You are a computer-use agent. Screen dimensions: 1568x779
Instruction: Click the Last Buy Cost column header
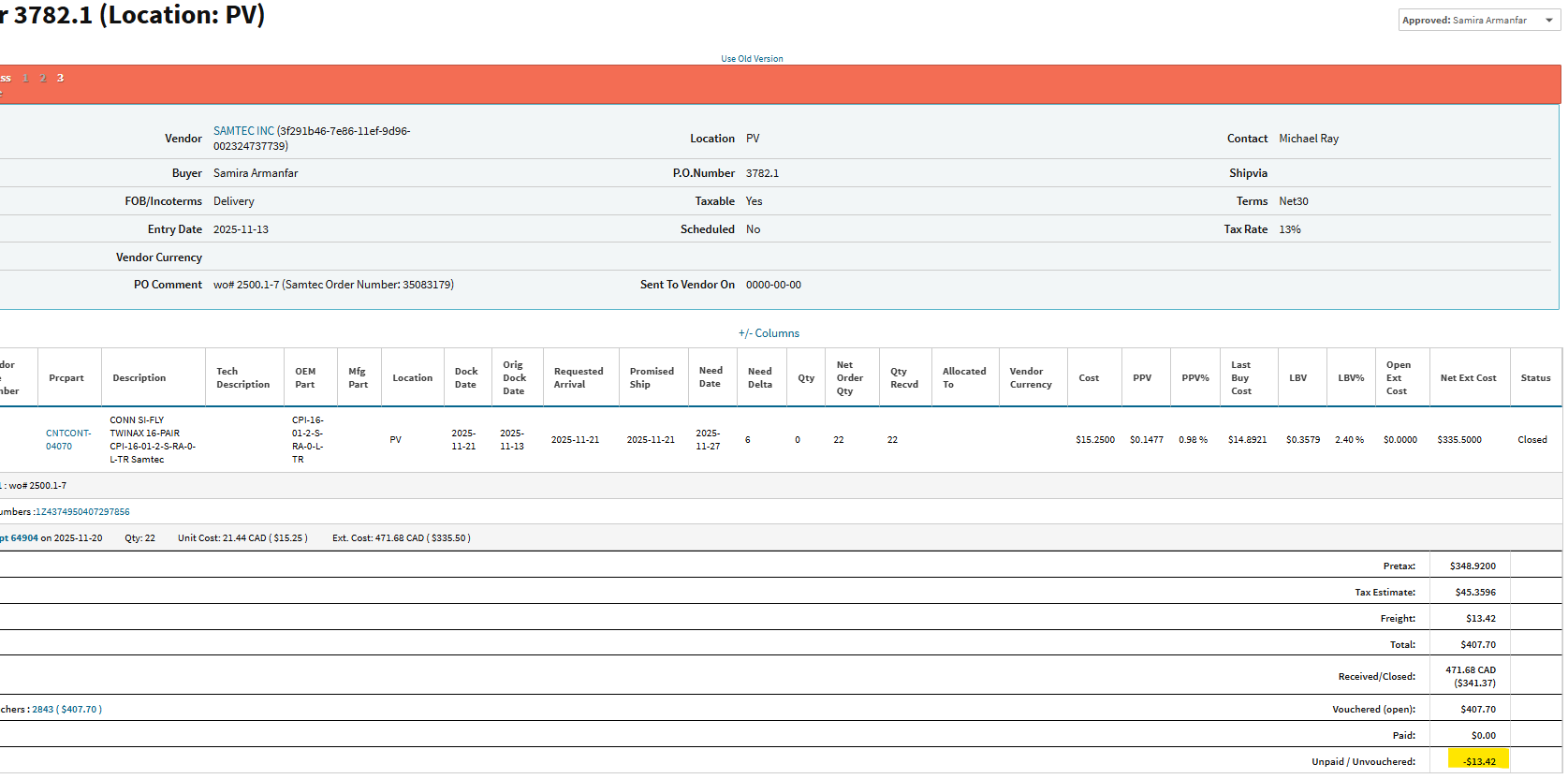coord(1241,378)
